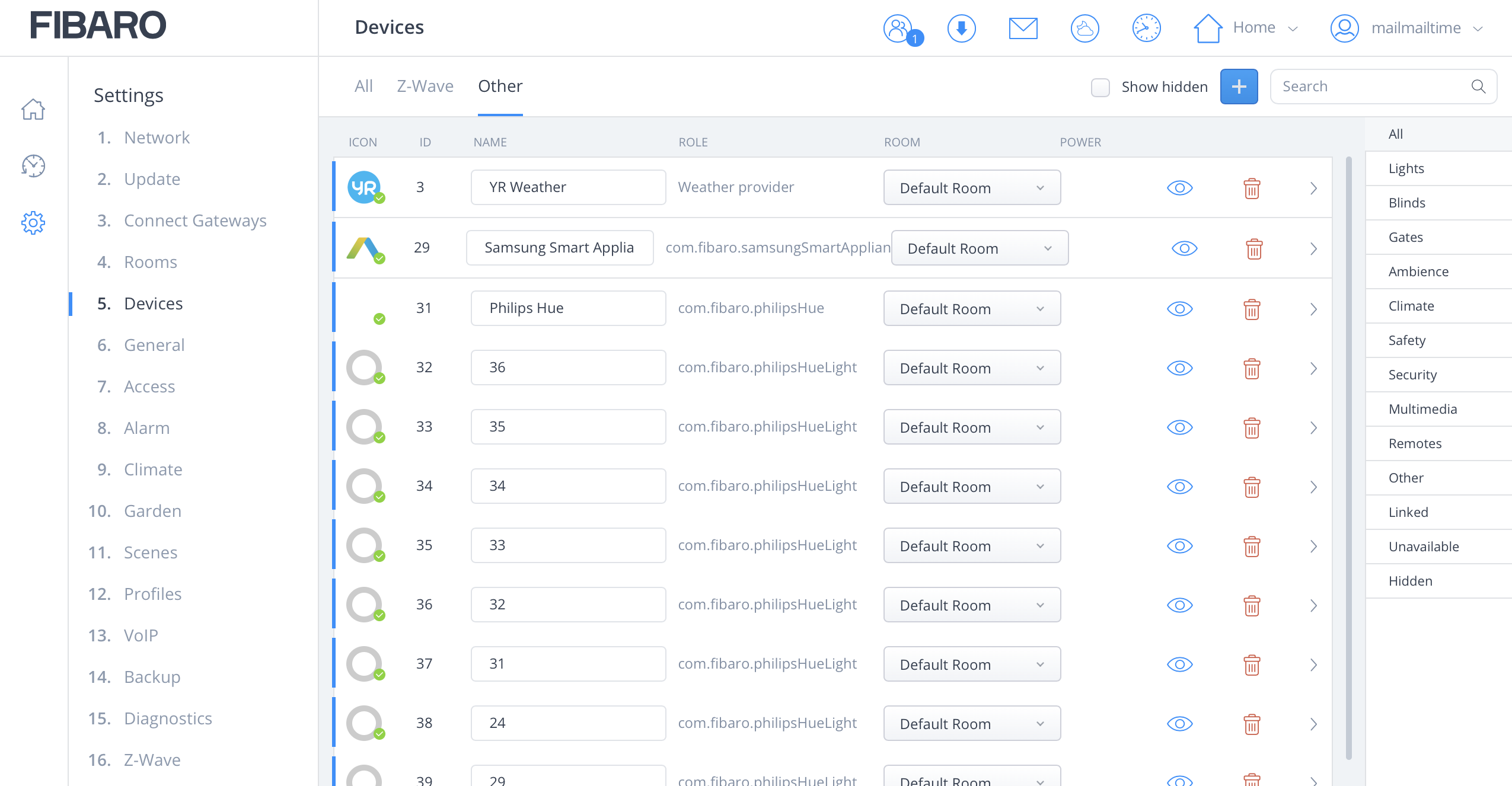The width and height of the screenshot is (1512, 786).
Task: Open room dropdown for Philips Hue
Action: (972, 309)
